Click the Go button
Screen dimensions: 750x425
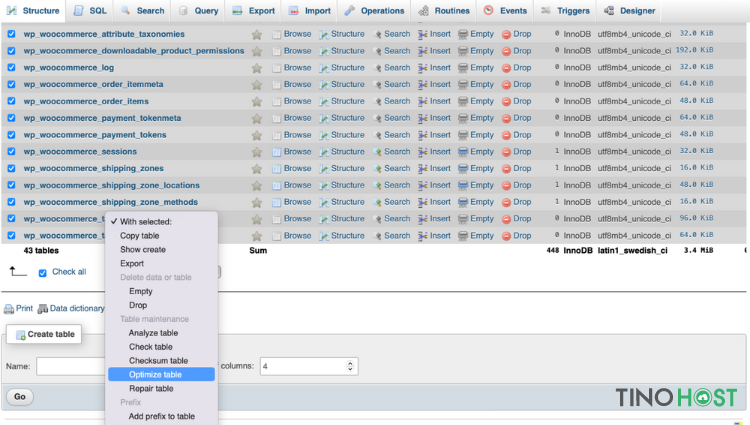(20, 396)
